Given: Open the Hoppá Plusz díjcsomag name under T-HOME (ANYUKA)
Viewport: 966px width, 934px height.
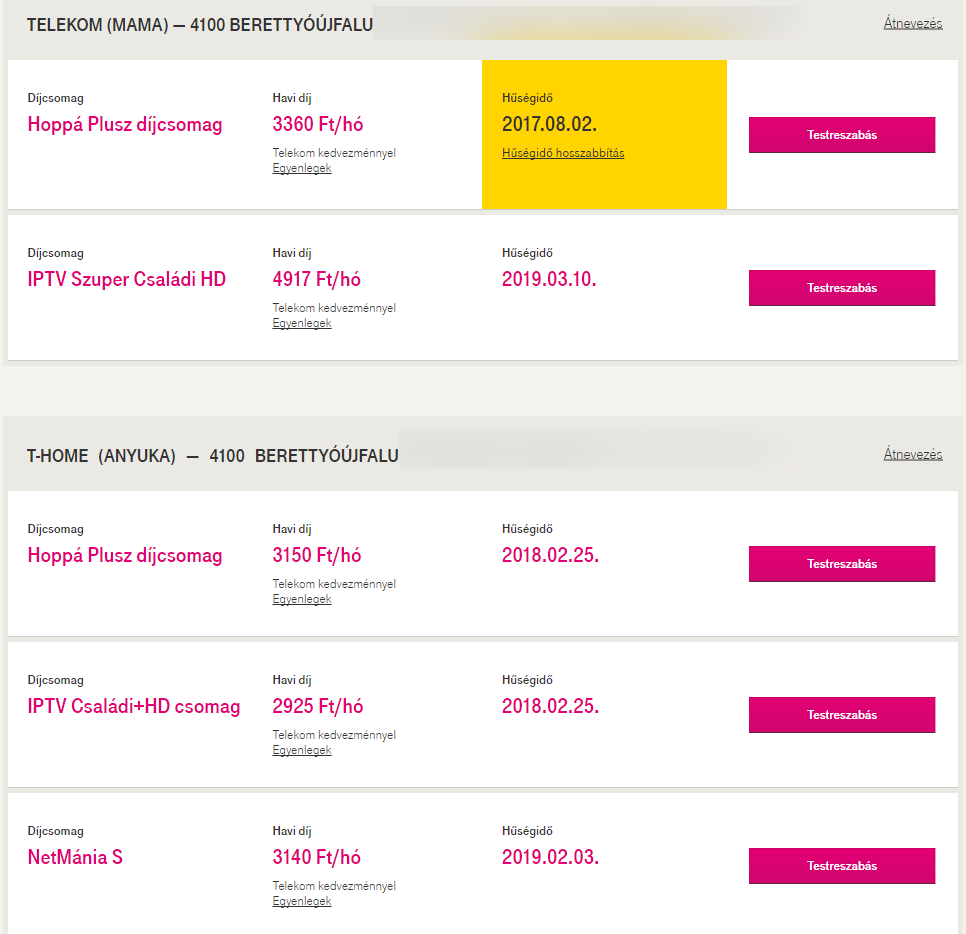Looking at the screenshot, I should click(x=125, y=556).
